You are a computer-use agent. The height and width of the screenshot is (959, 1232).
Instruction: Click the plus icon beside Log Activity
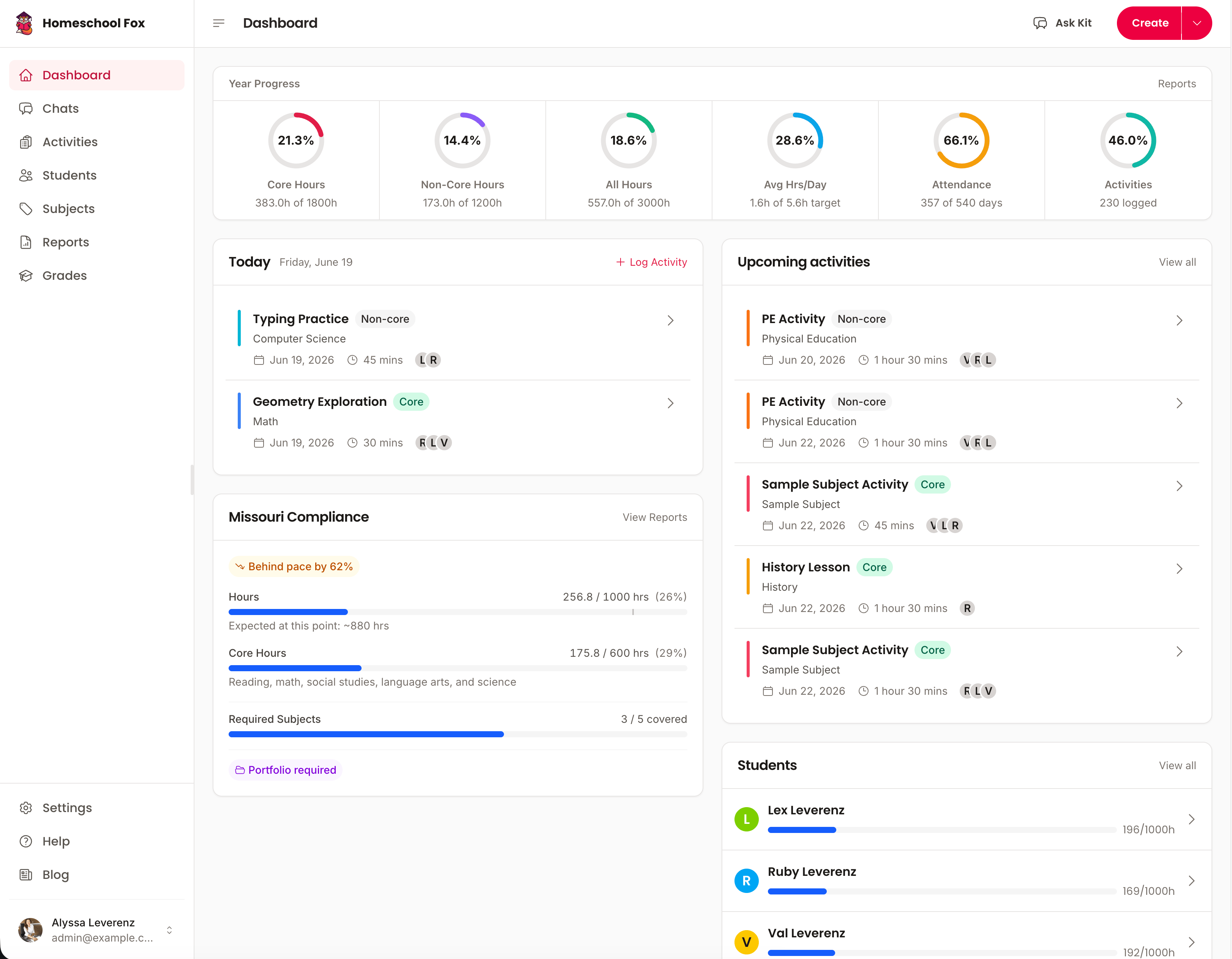coord(620,262)
